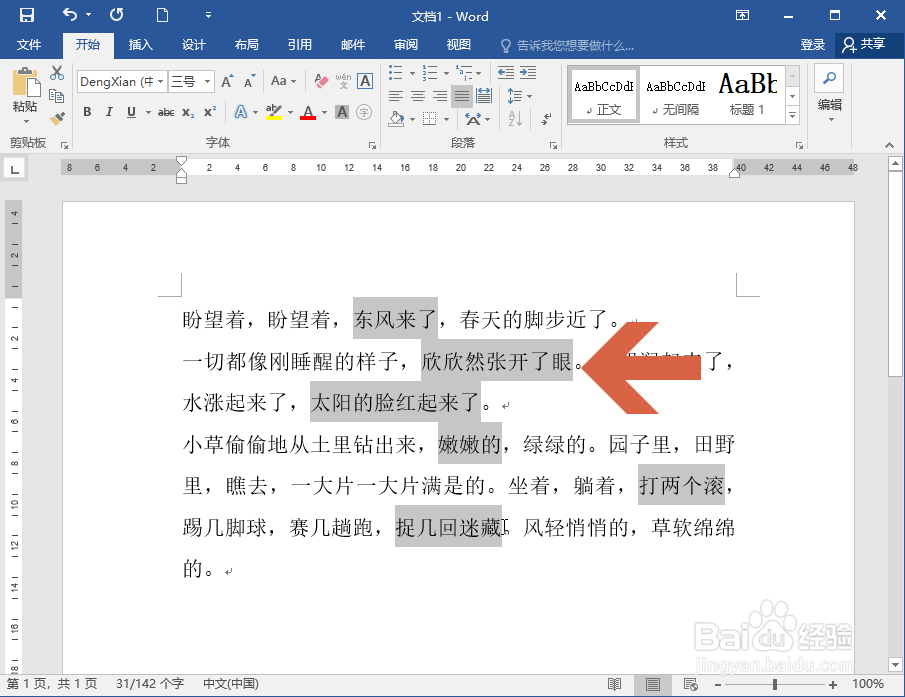
Task: Apply yellow text highlight color
Action: click(x=274, y=112)
